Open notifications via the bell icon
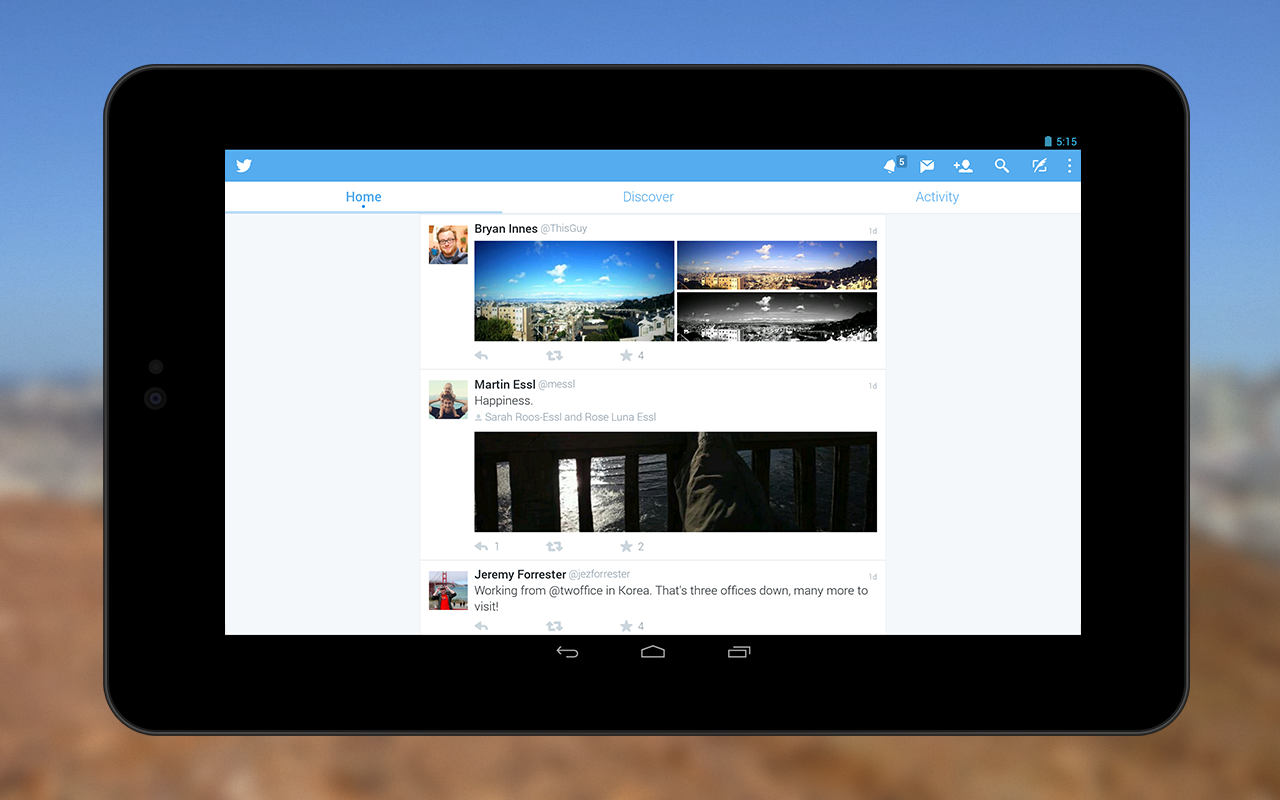The width and height of the screenshot is (1280, 800). coord(890,165)
